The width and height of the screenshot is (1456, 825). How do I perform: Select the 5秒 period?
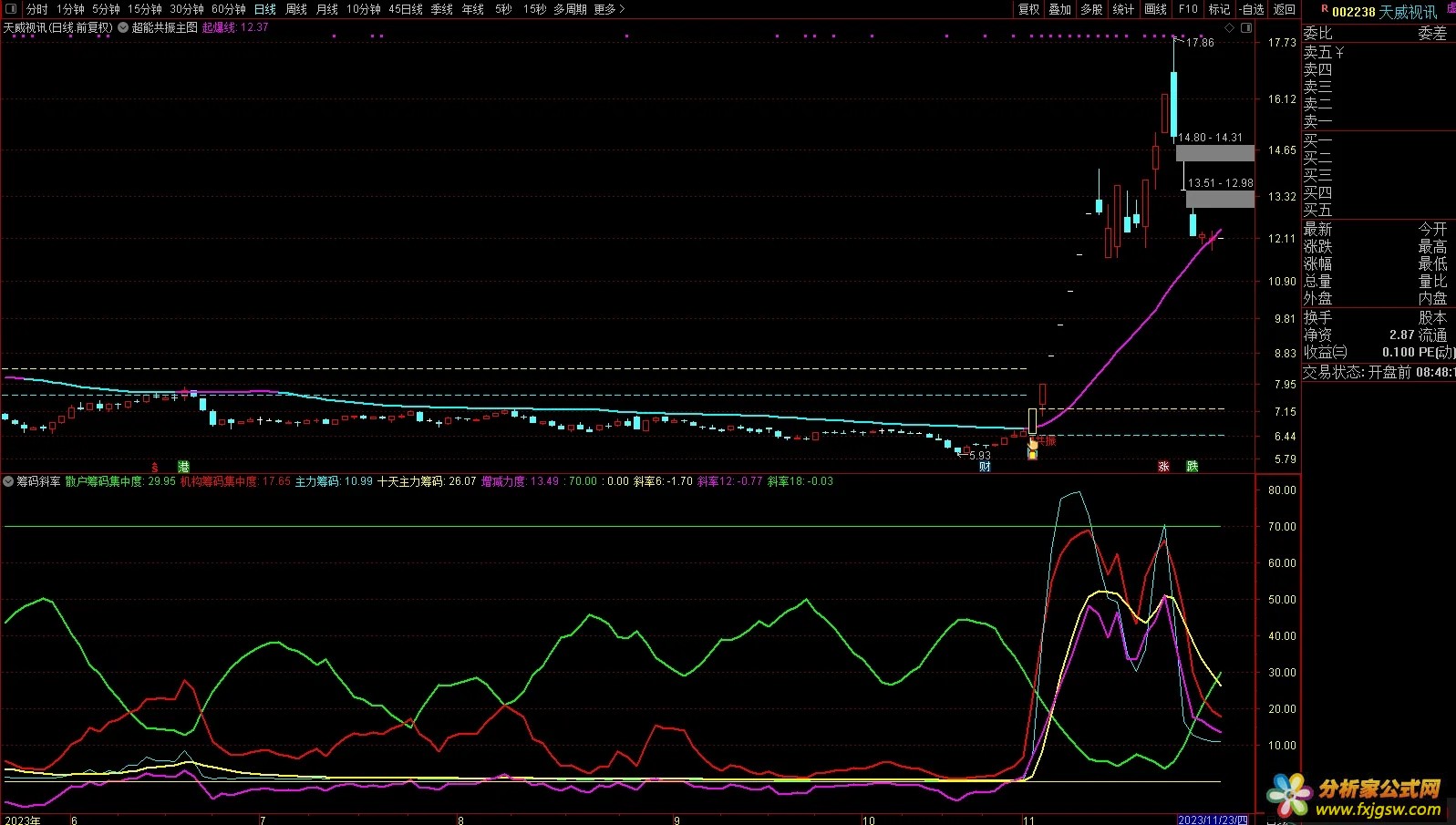coord(503,8)
